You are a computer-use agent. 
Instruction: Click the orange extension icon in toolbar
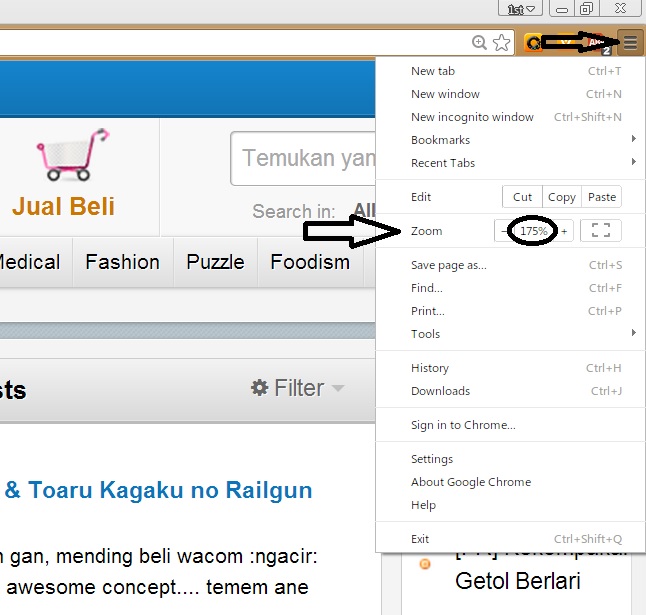(x=533, y=42)
